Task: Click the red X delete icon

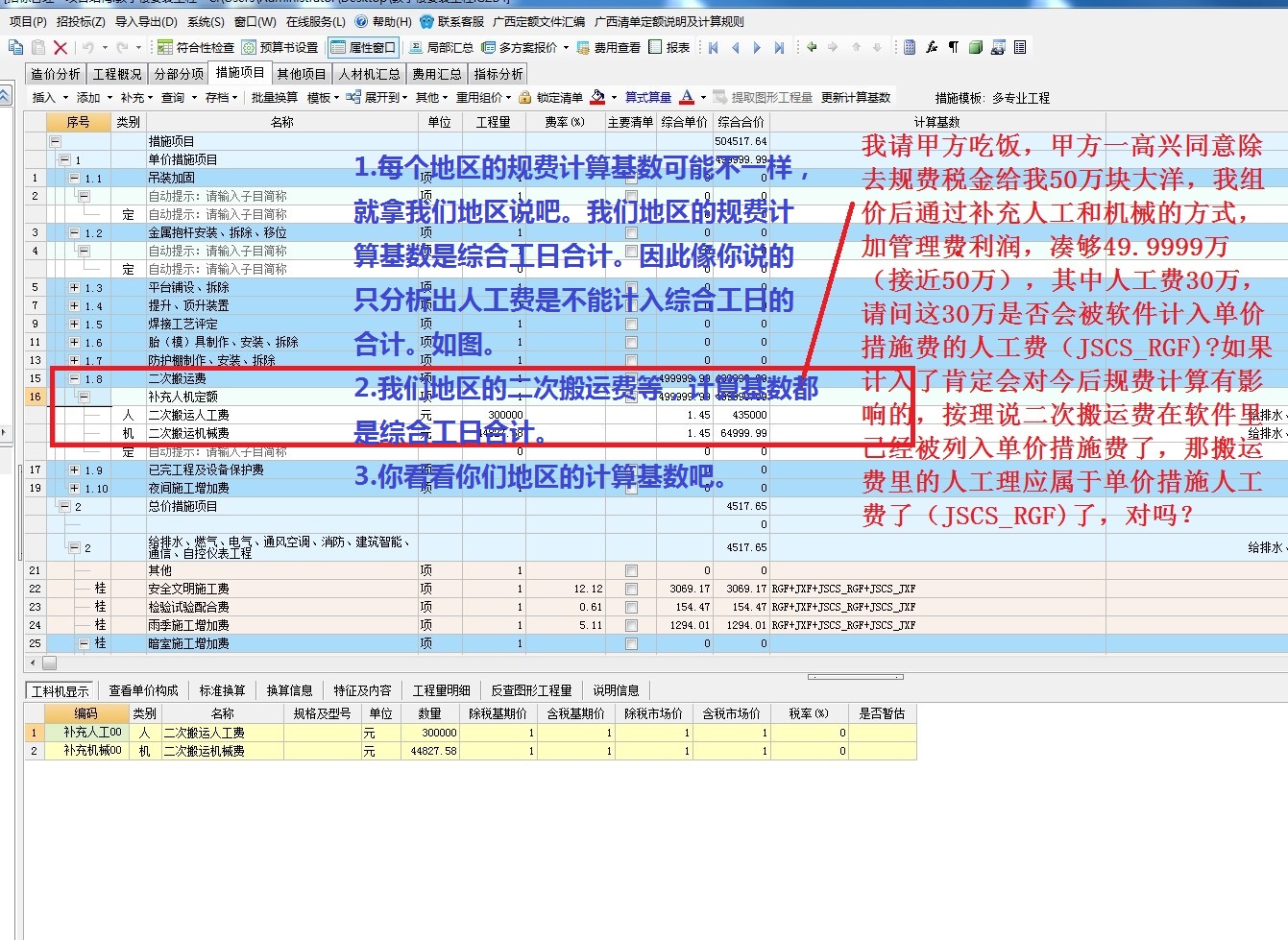Action: pos(61,47)
